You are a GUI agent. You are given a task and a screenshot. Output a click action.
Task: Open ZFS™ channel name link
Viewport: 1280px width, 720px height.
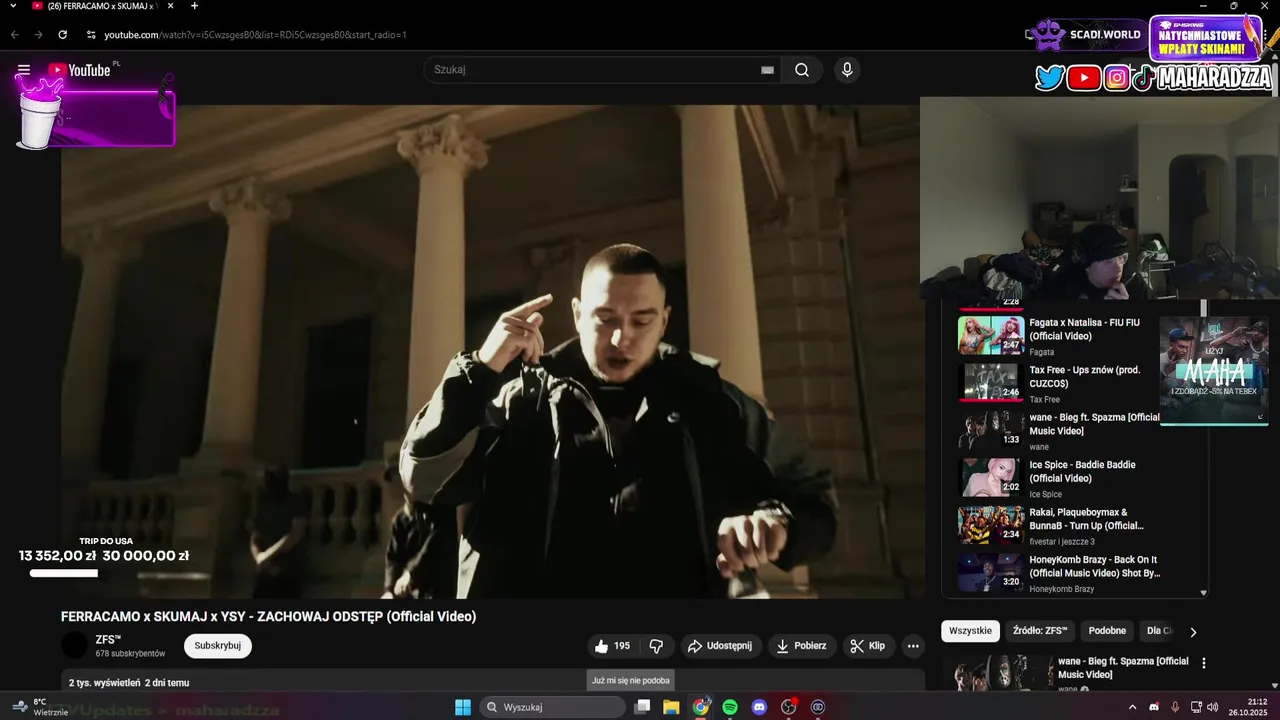point(108,639)
